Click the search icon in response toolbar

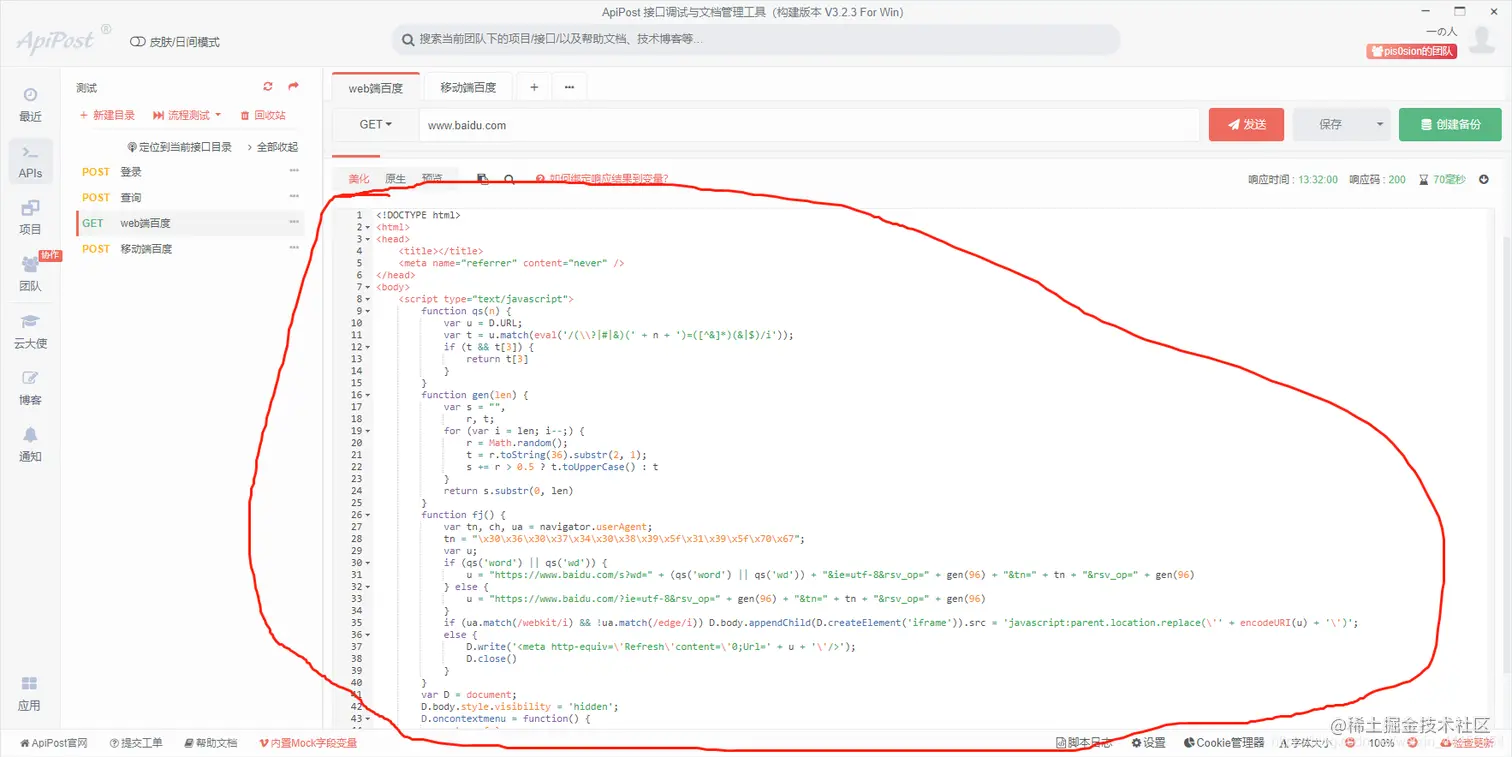(x=509, y=179)
